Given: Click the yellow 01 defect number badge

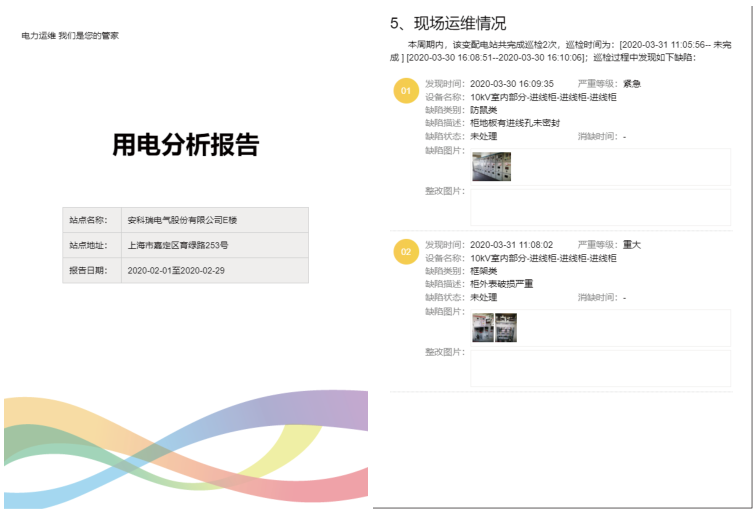Looking at the screenshot, I should pos(405,90).
